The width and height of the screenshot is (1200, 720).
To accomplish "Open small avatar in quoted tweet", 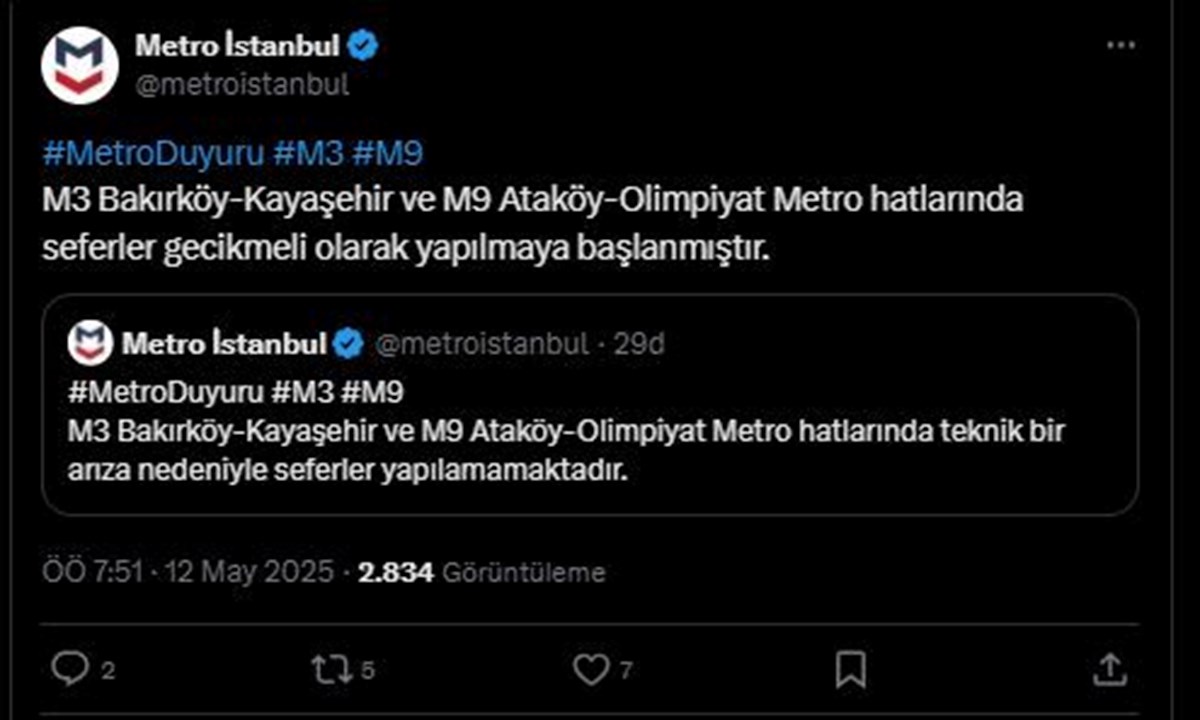I will [x=90, y=344].
